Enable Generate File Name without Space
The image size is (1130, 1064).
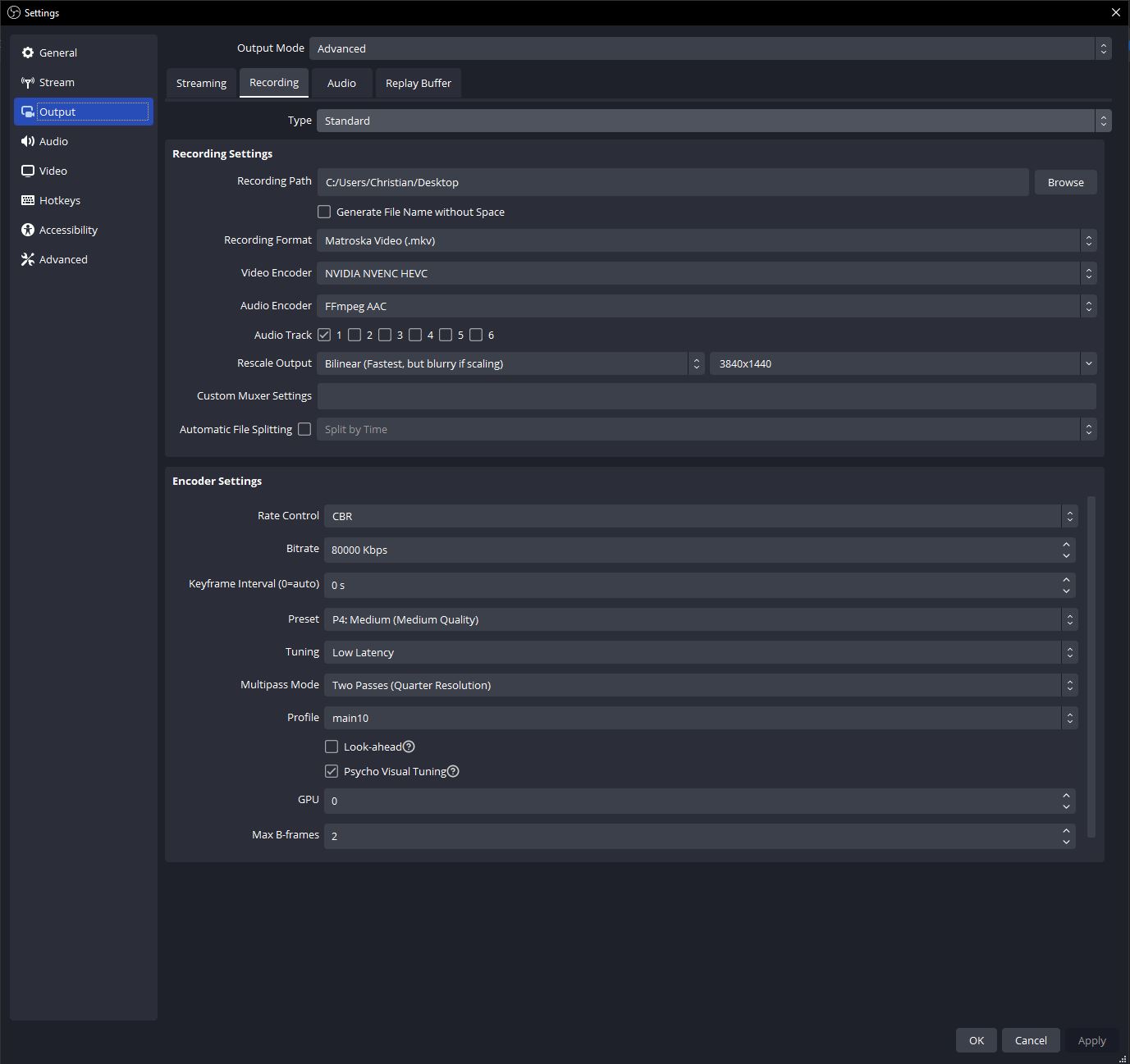tap(324, 212)
